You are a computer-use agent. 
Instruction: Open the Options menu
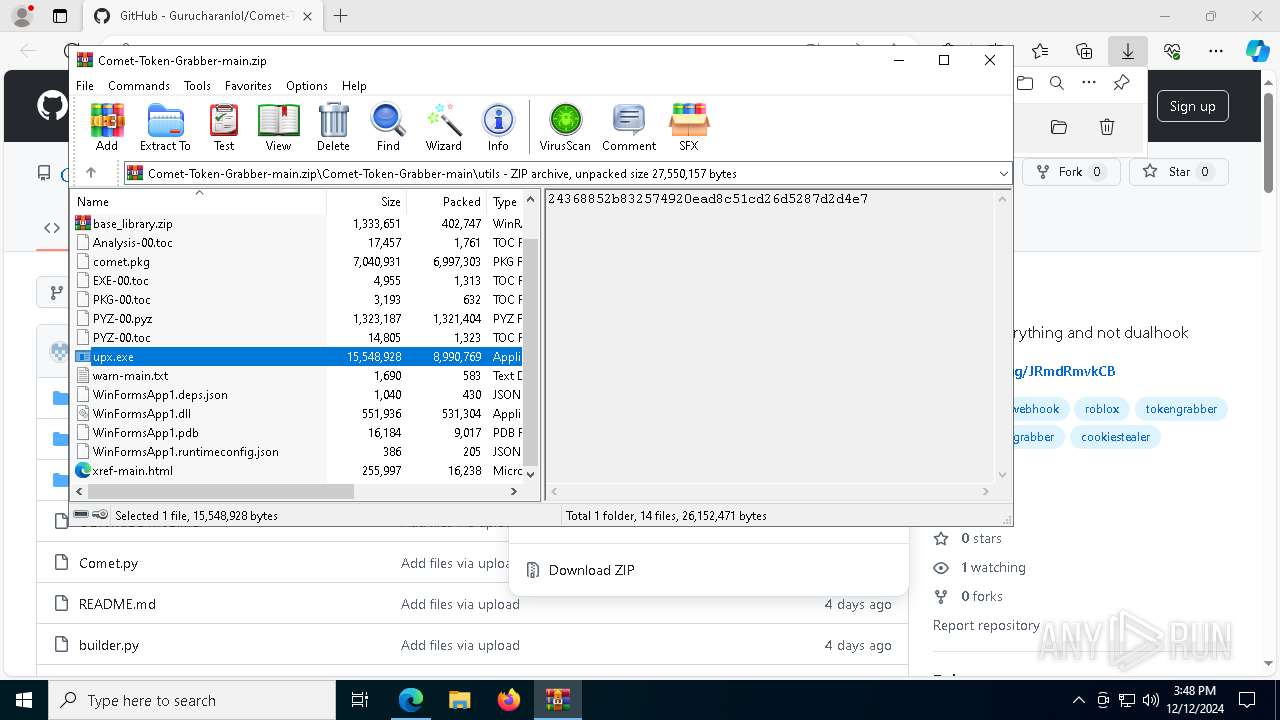tap(307, 86)
